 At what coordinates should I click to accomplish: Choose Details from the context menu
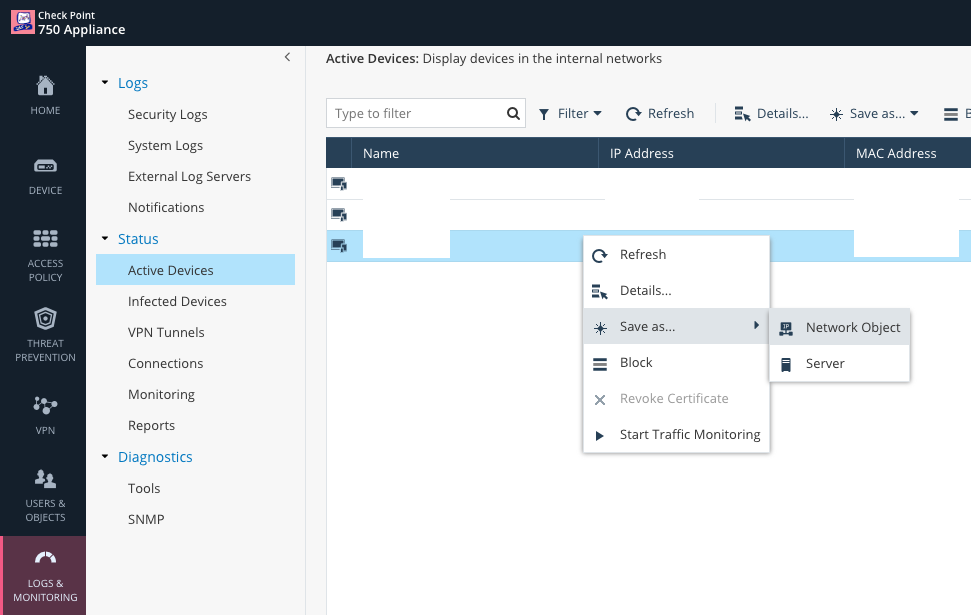pyautogui.click(x=676, y=290)
